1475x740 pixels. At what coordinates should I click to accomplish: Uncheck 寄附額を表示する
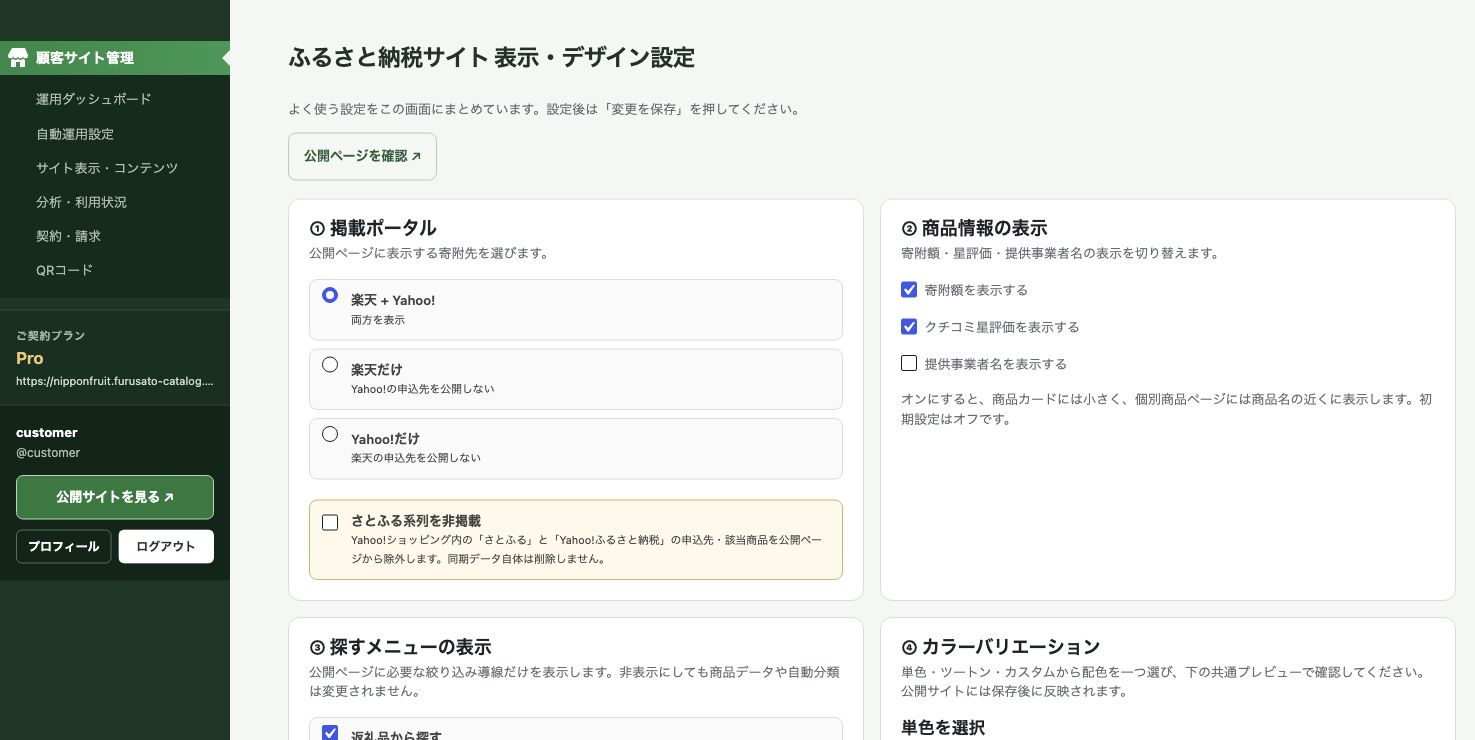[909, 289]
